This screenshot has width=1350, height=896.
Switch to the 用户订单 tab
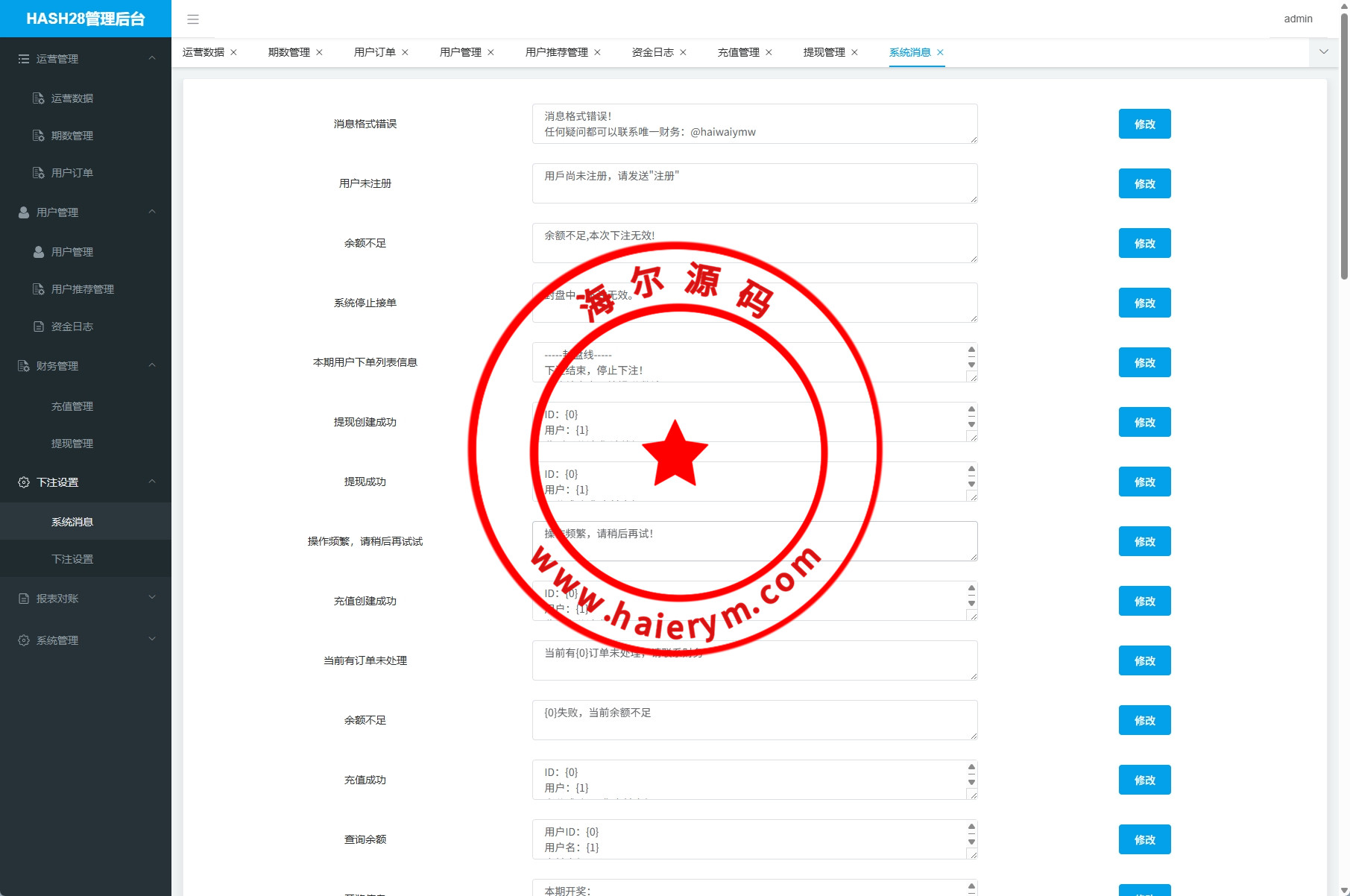tap(374, 52)
